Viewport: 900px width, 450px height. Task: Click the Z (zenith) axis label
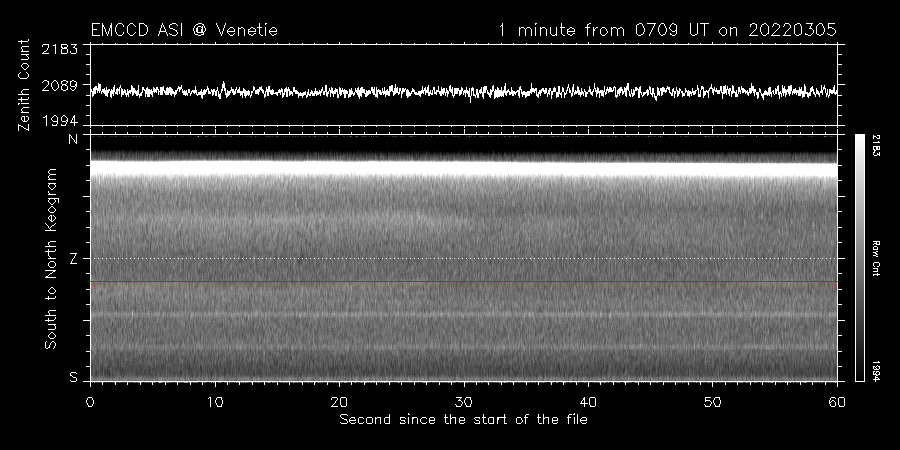pos(73,258)
